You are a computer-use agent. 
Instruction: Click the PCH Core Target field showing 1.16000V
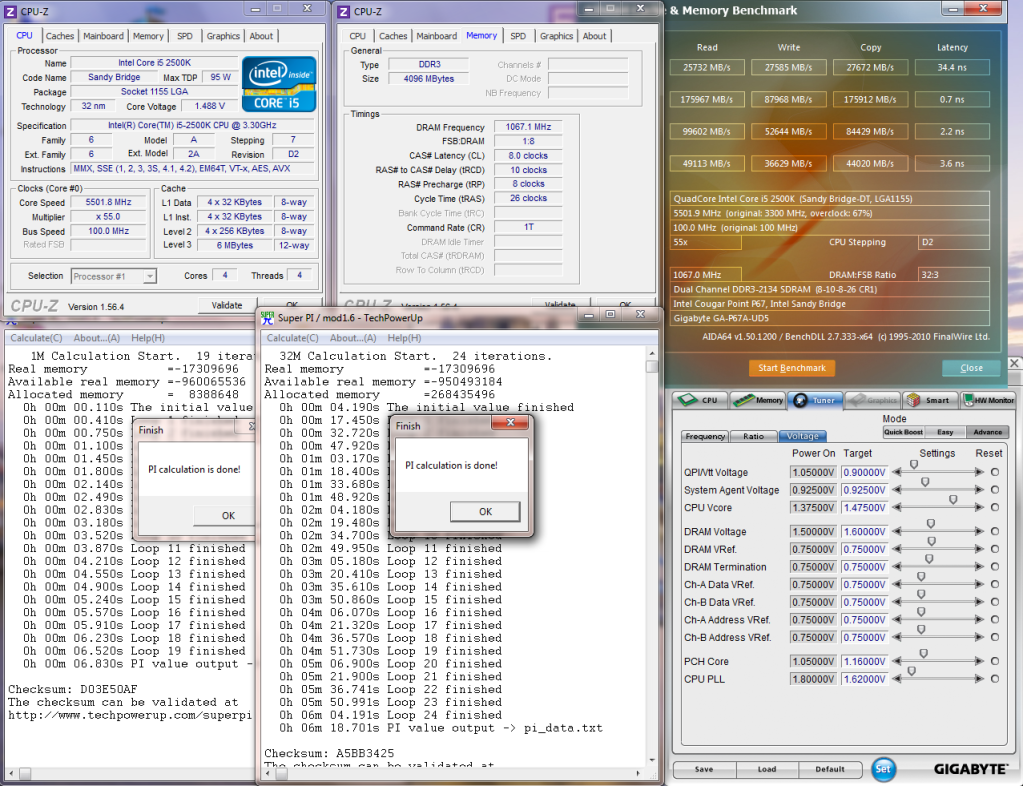point(864,661)
